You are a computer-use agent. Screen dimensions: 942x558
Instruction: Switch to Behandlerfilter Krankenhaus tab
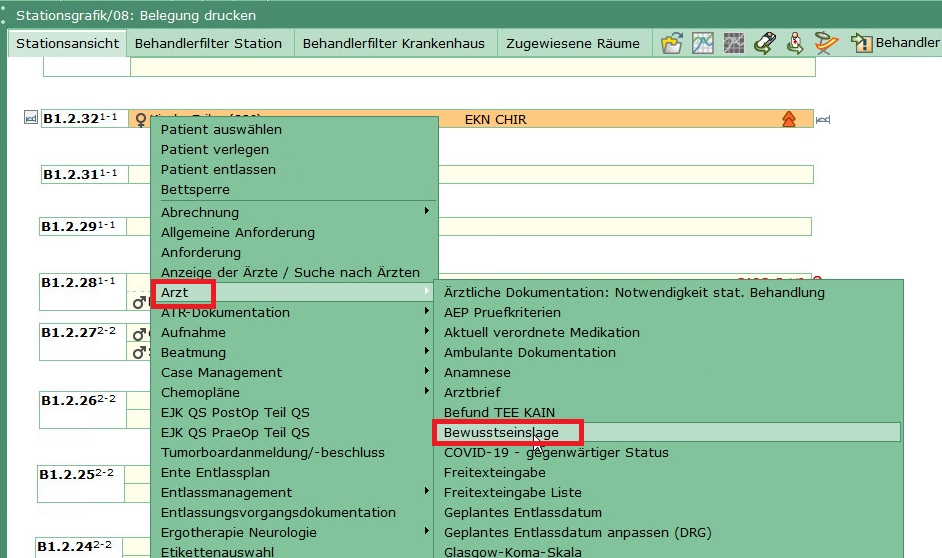pyautogui.click(x=393, y=43)
